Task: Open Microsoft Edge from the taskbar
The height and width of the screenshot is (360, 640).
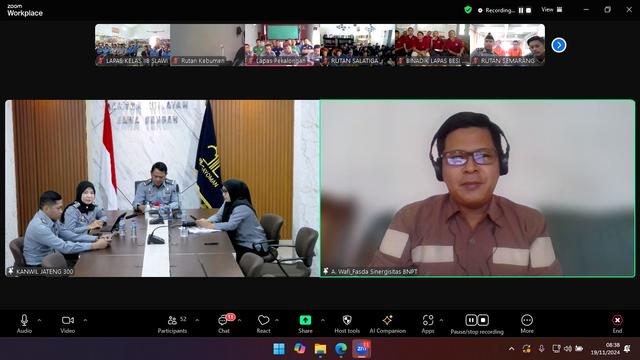Action: pos(341,349)
